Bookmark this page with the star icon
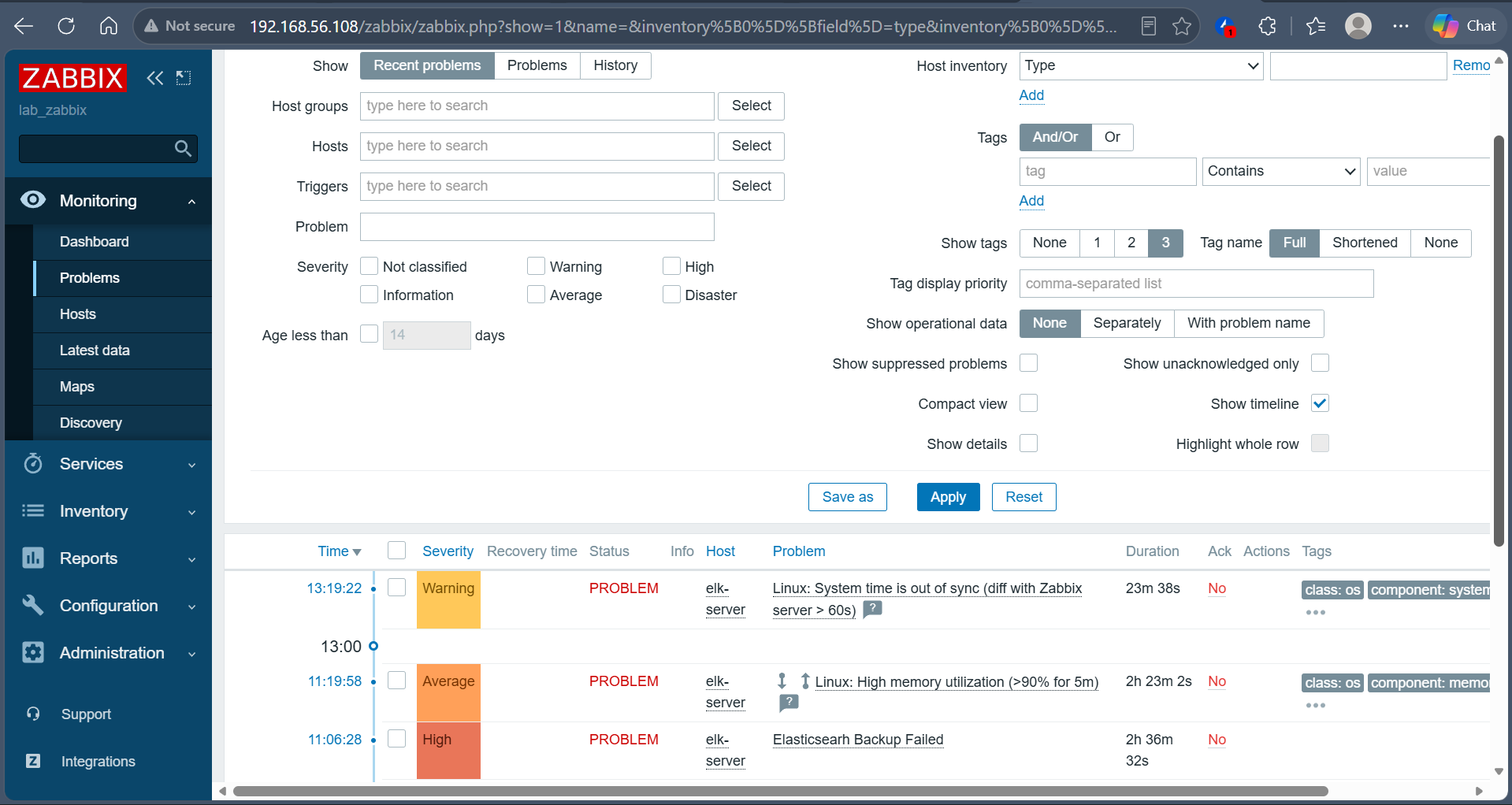Screen dimensions: 1512x805 click(x=1182, y=26)
